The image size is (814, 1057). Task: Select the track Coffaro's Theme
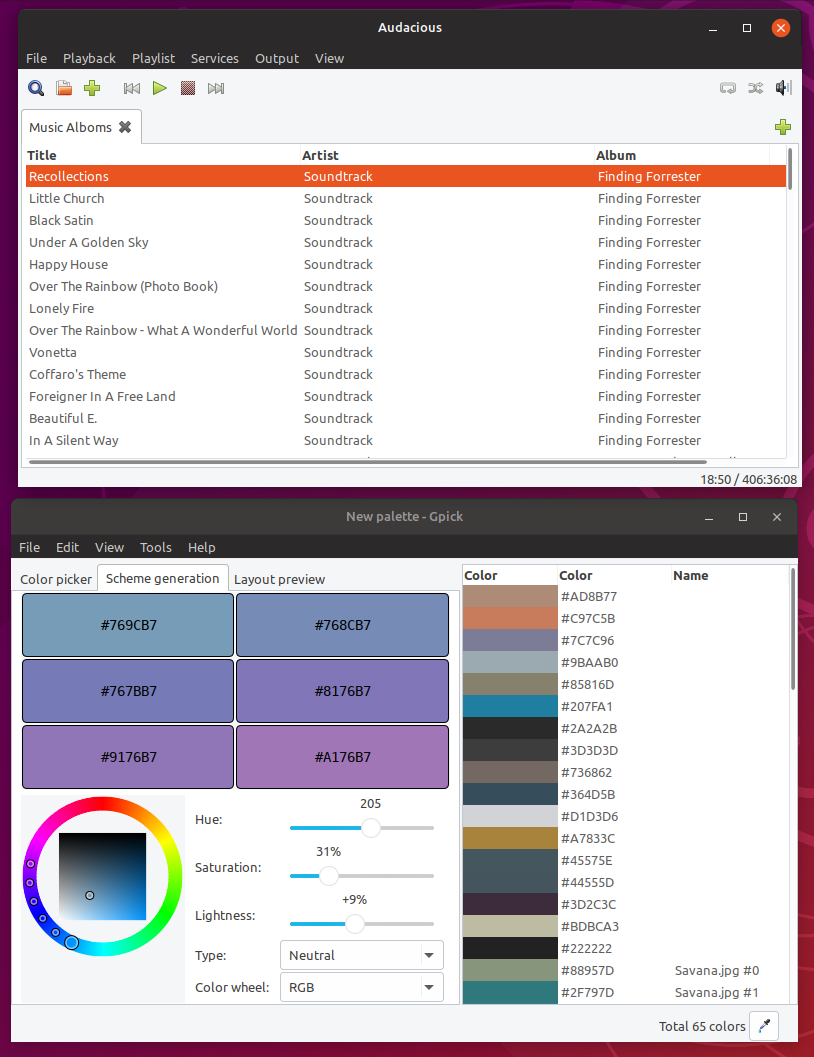click(406, 374)
